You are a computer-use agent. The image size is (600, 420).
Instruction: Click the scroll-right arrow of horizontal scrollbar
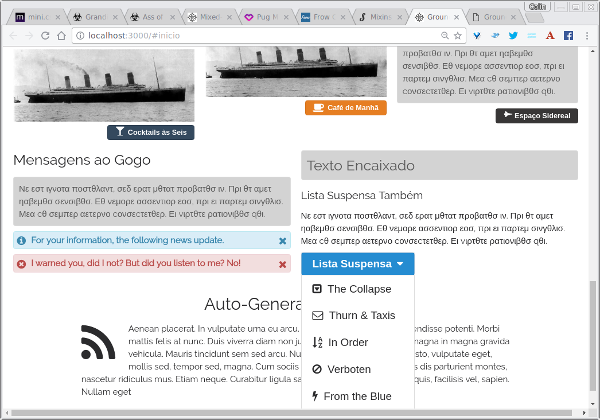pos(584,413)
